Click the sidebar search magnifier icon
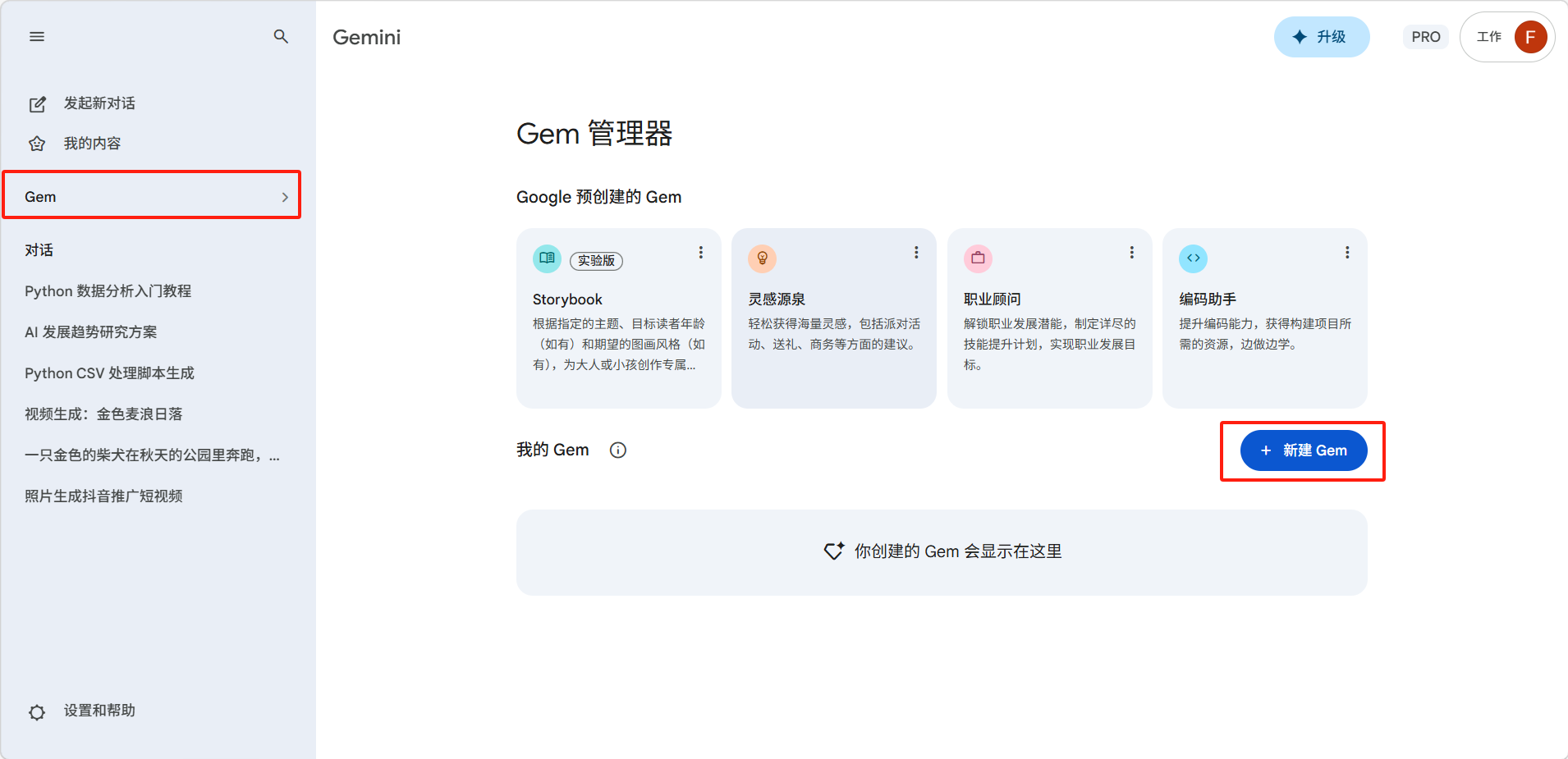The image size is (1568, 759). pyautogui.click(x=281, y=37)
